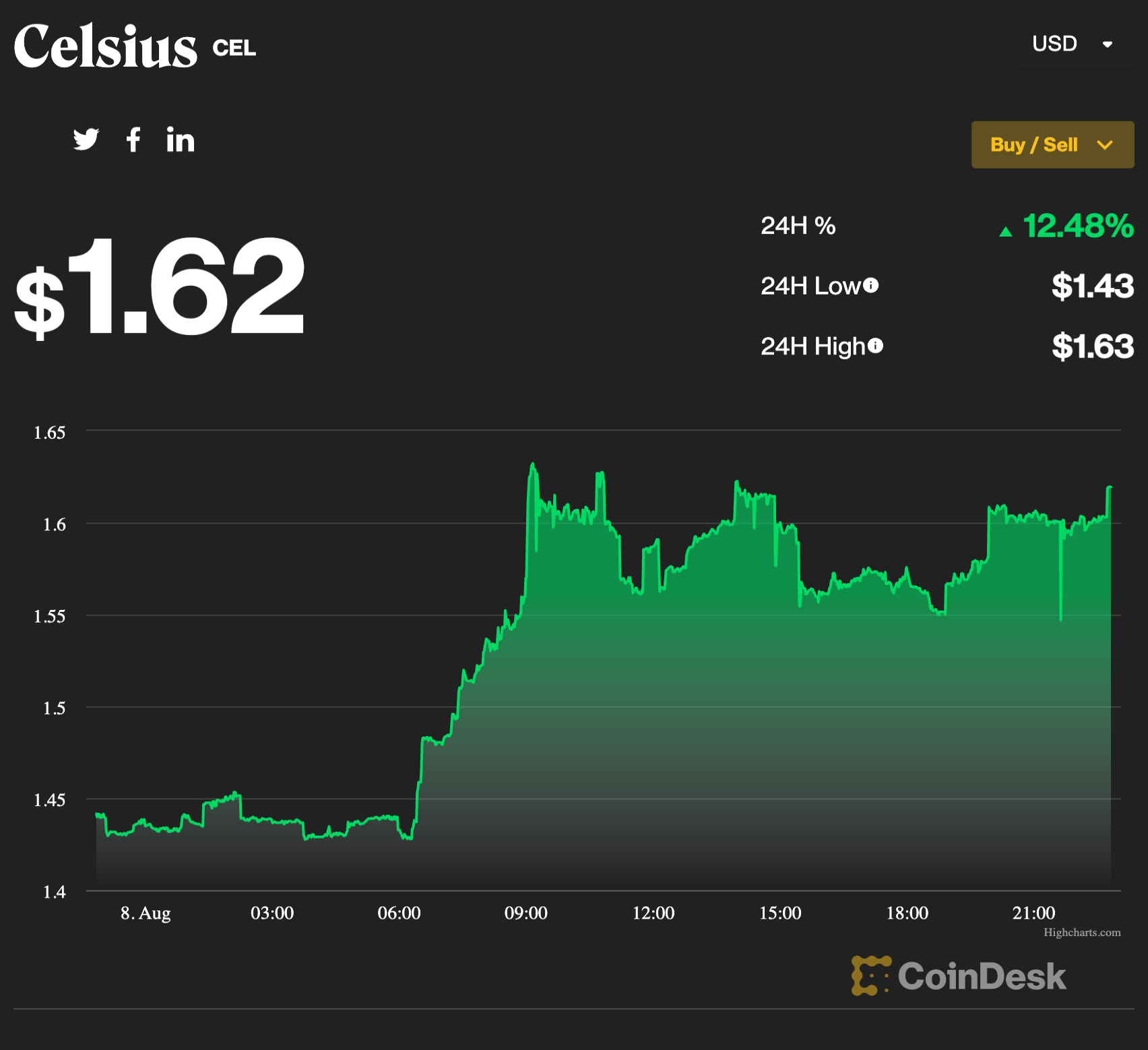
Task: Select the CEL ticker label
Action: [234, 48]
